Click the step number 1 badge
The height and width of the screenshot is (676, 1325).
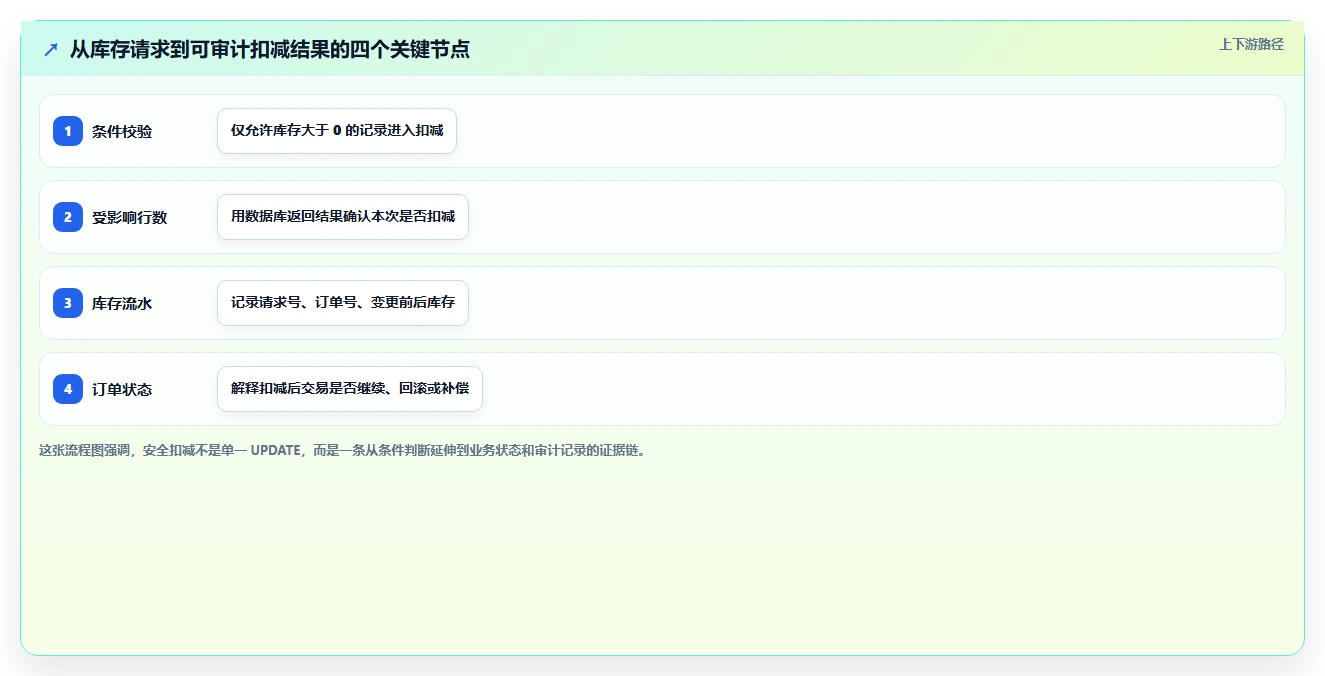pyautogui.click(x=68, y=131)
